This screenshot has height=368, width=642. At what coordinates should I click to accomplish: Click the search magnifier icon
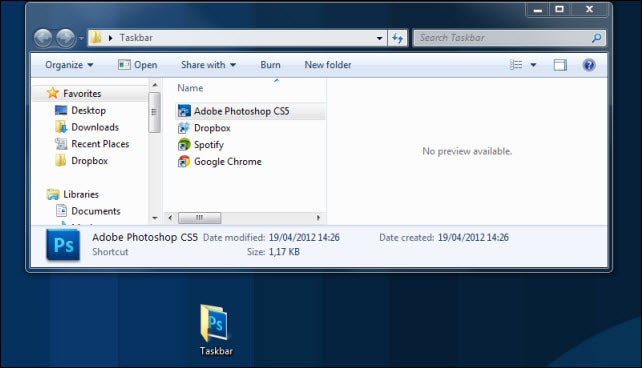click(x=597, y=38)
